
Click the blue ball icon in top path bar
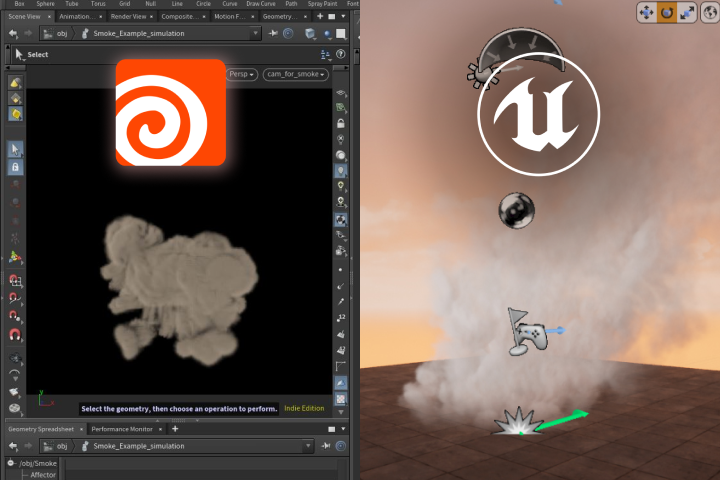coord(327,34)
